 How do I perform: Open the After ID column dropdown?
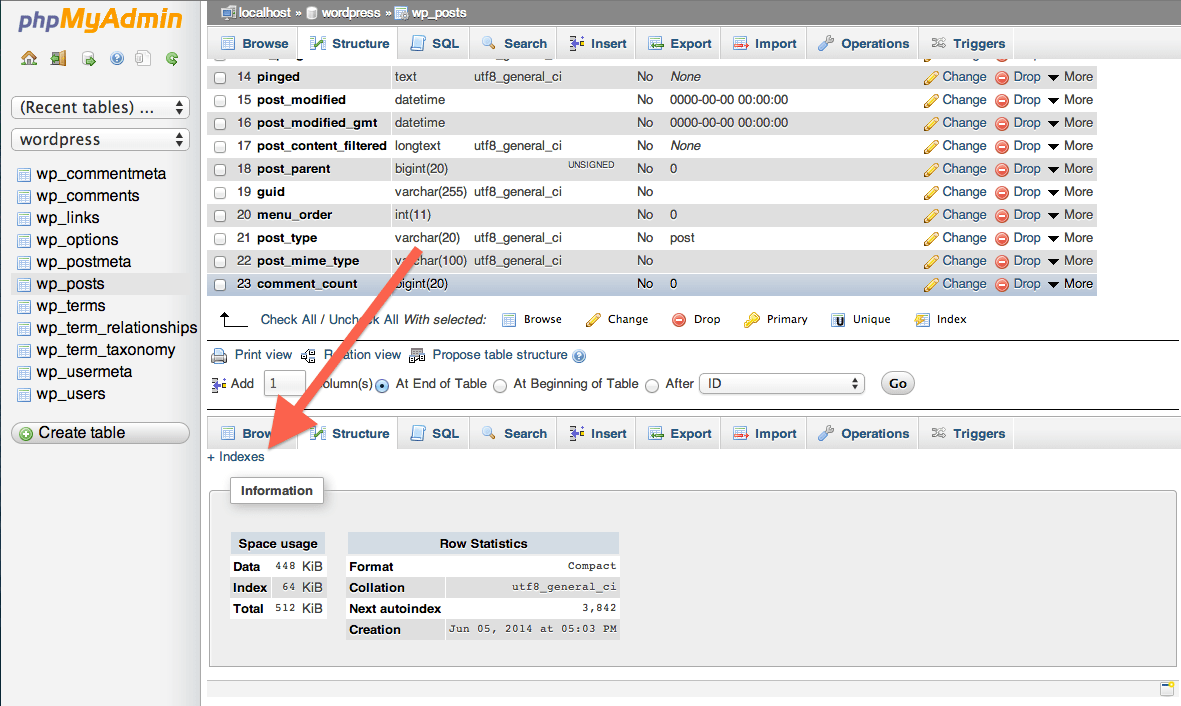click(x=782, y=384)
